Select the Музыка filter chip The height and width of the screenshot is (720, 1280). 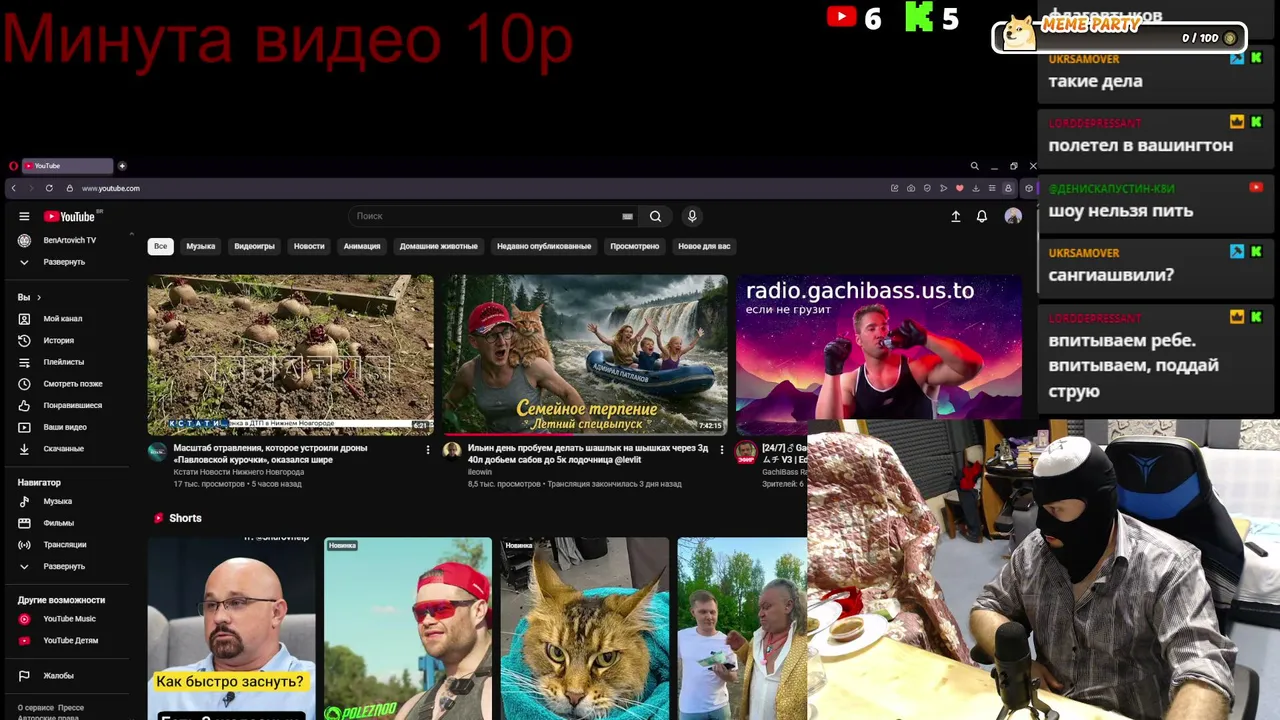coord(201,246)
